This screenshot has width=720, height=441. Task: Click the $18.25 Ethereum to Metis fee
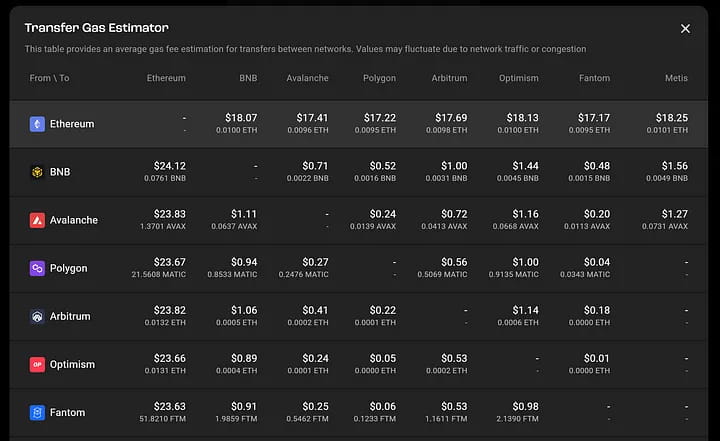[672, 118]
